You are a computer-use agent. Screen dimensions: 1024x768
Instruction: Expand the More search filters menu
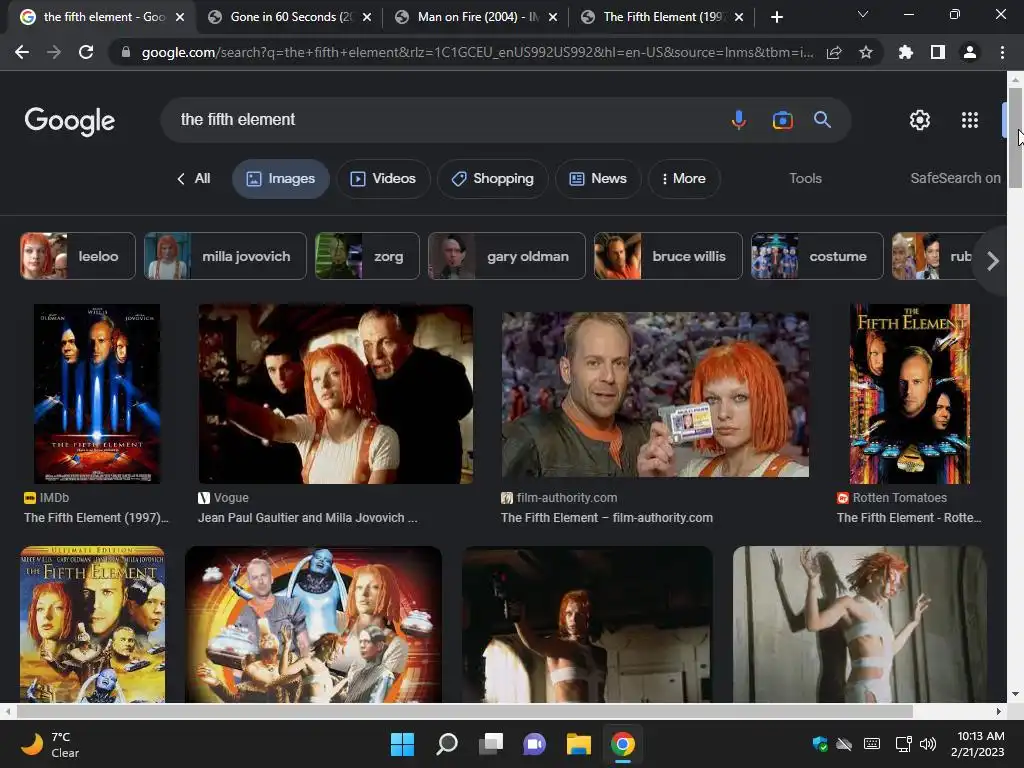[x=684, y=178]
